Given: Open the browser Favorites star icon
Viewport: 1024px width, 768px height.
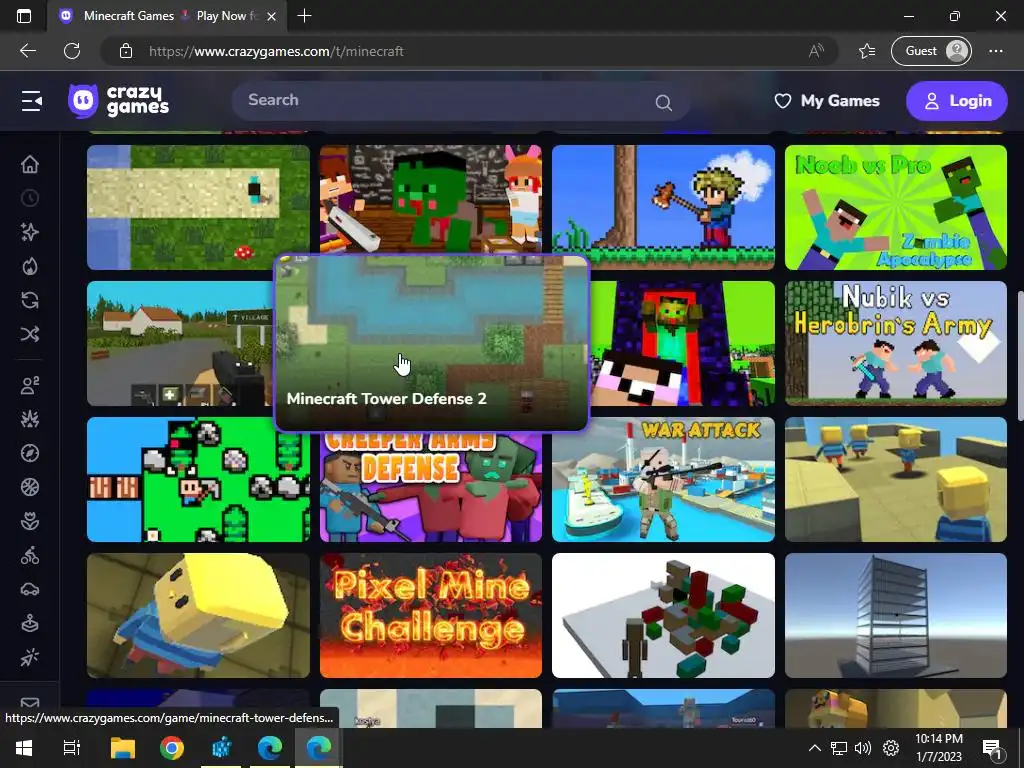Looking at the screenshot, I should click(x=867, y=51).
